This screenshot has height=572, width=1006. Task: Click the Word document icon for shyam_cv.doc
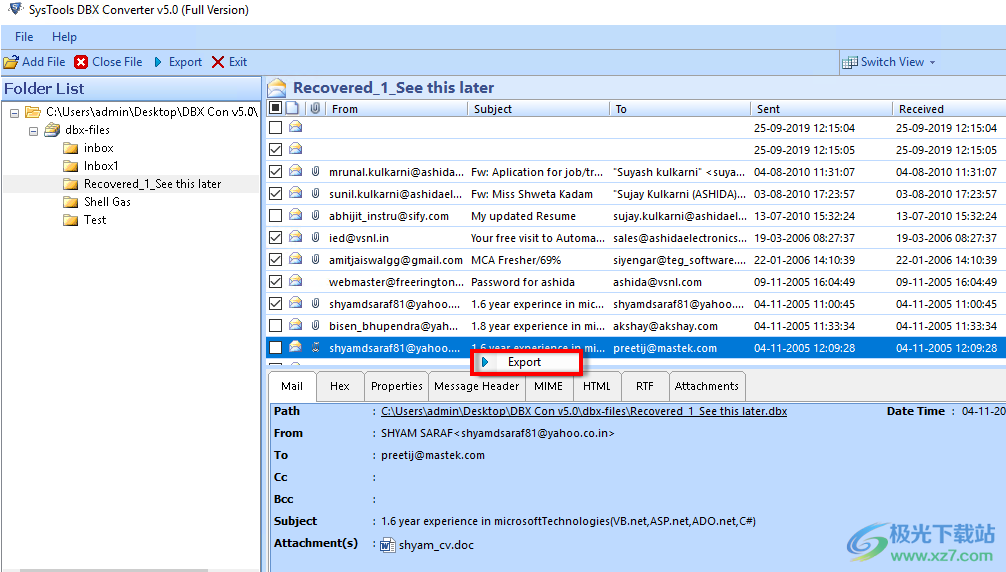tap(388, 545)
